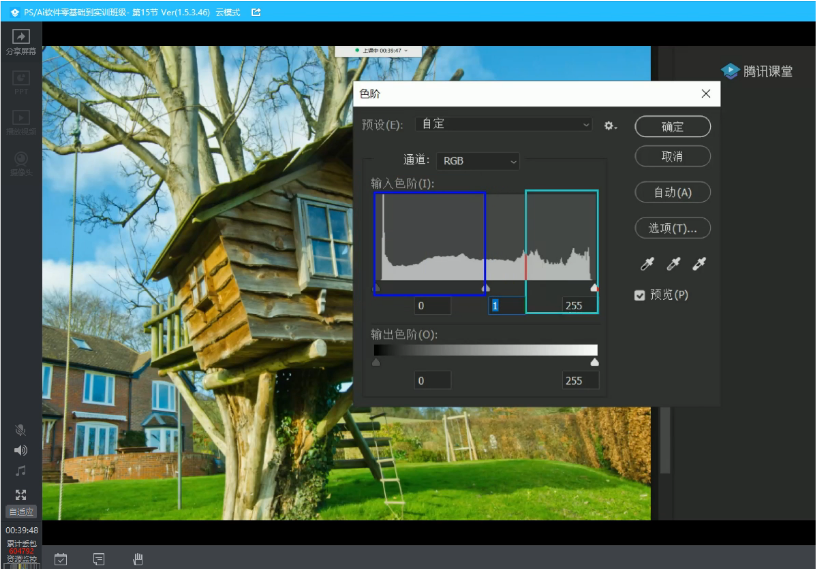Click the input highlight value field 255

[x=580, y=306]
